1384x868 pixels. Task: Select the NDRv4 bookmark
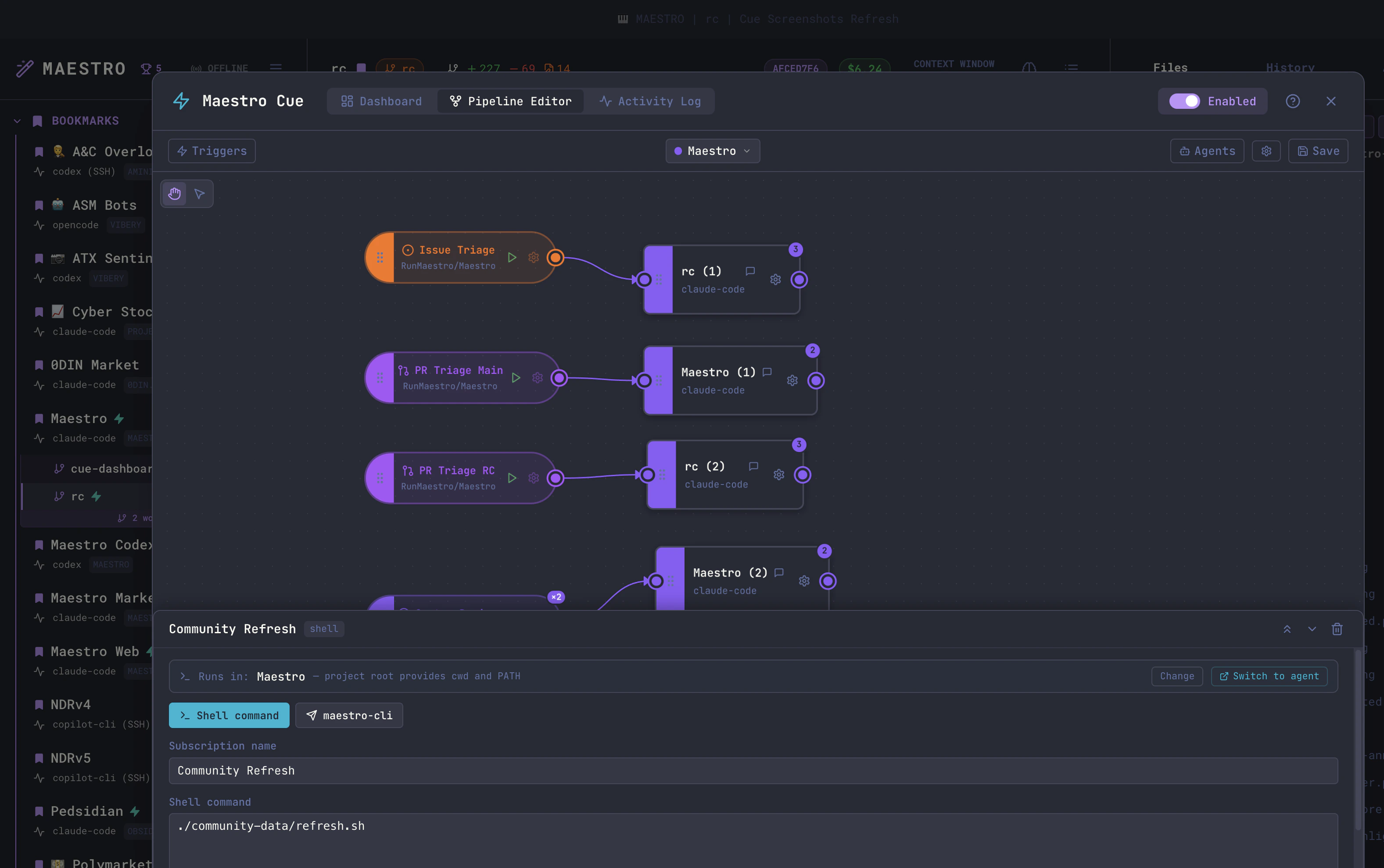click(x=86, y=713)
